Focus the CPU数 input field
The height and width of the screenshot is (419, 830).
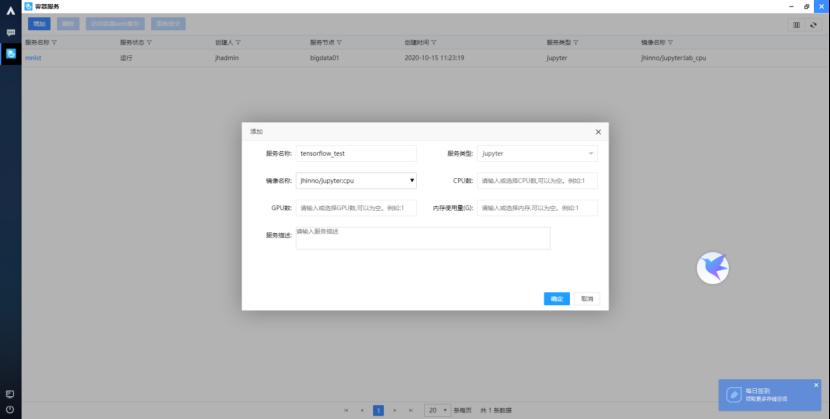pyautogui.click(x=537, y=181)
